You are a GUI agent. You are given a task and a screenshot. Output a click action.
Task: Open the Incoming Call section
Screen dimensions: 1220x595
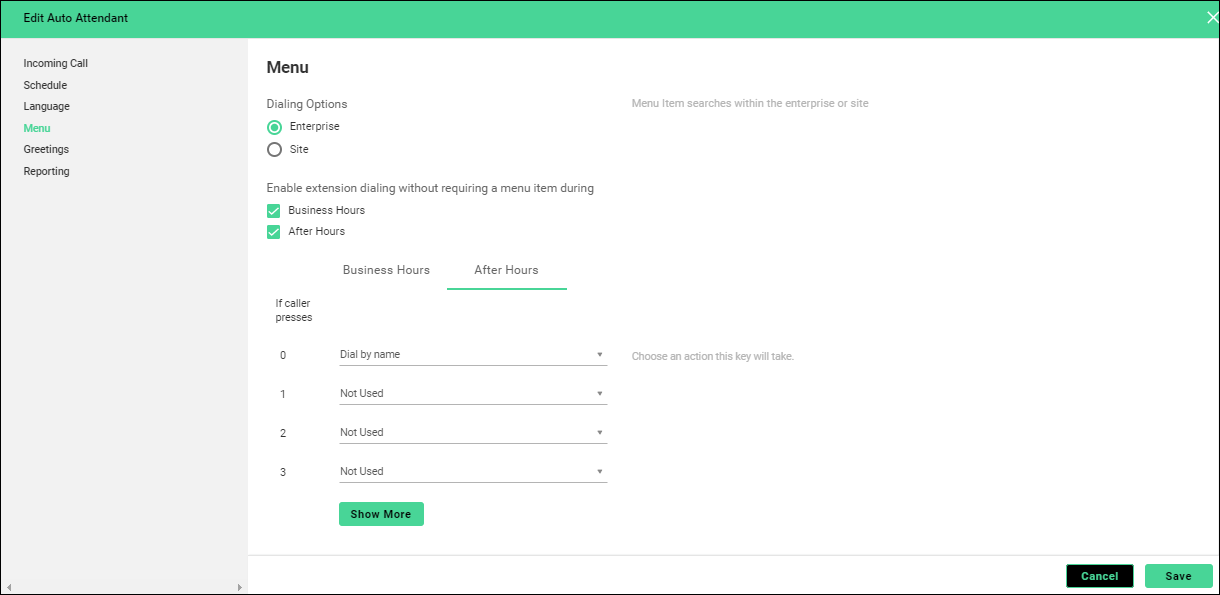(x=56, y=64)
